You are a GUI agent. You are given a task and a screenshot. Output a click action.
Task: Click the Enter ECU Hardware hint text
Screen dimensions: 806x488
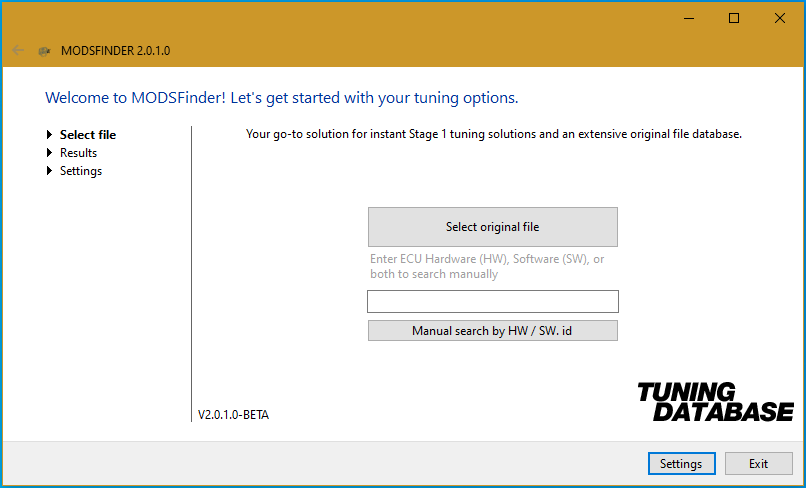[x=487, y=266]
